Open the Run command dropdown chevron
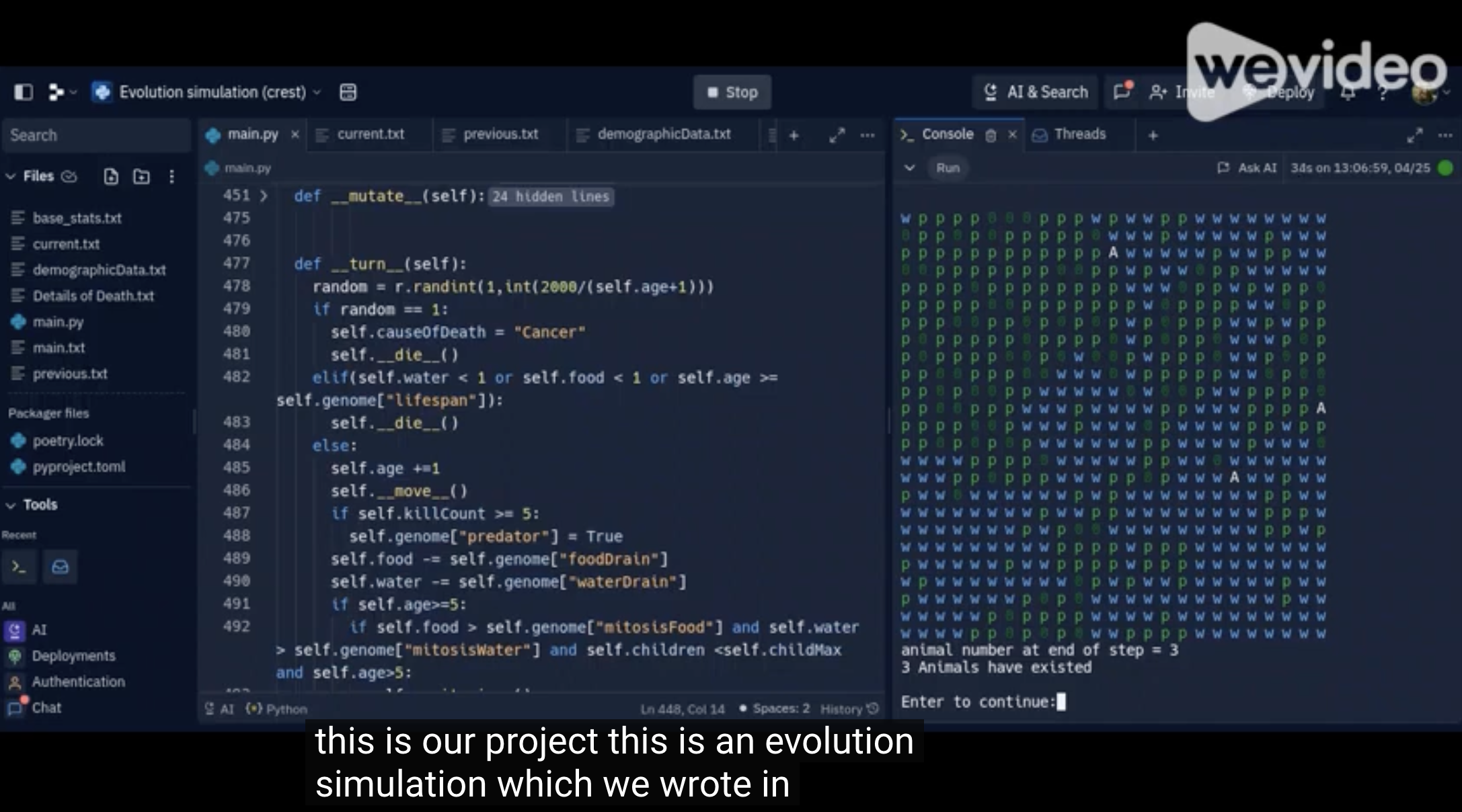The width and height of the screenshot is (1462, 812). (x=909, y=168)
